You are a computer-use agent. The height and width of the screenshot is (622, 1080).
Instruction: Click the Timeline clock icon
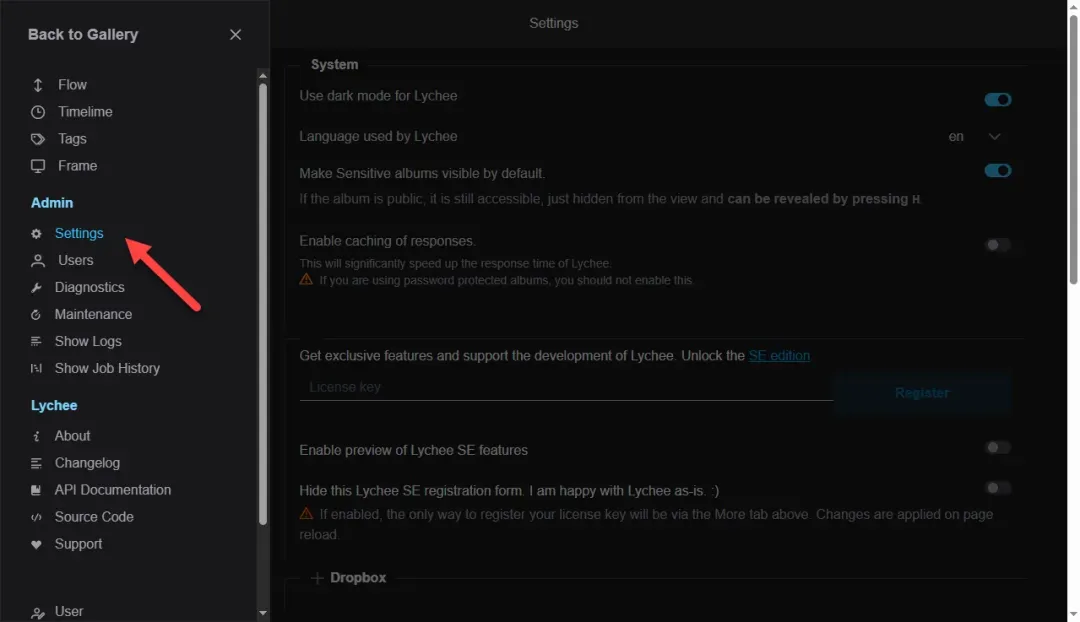coord(38,112)
